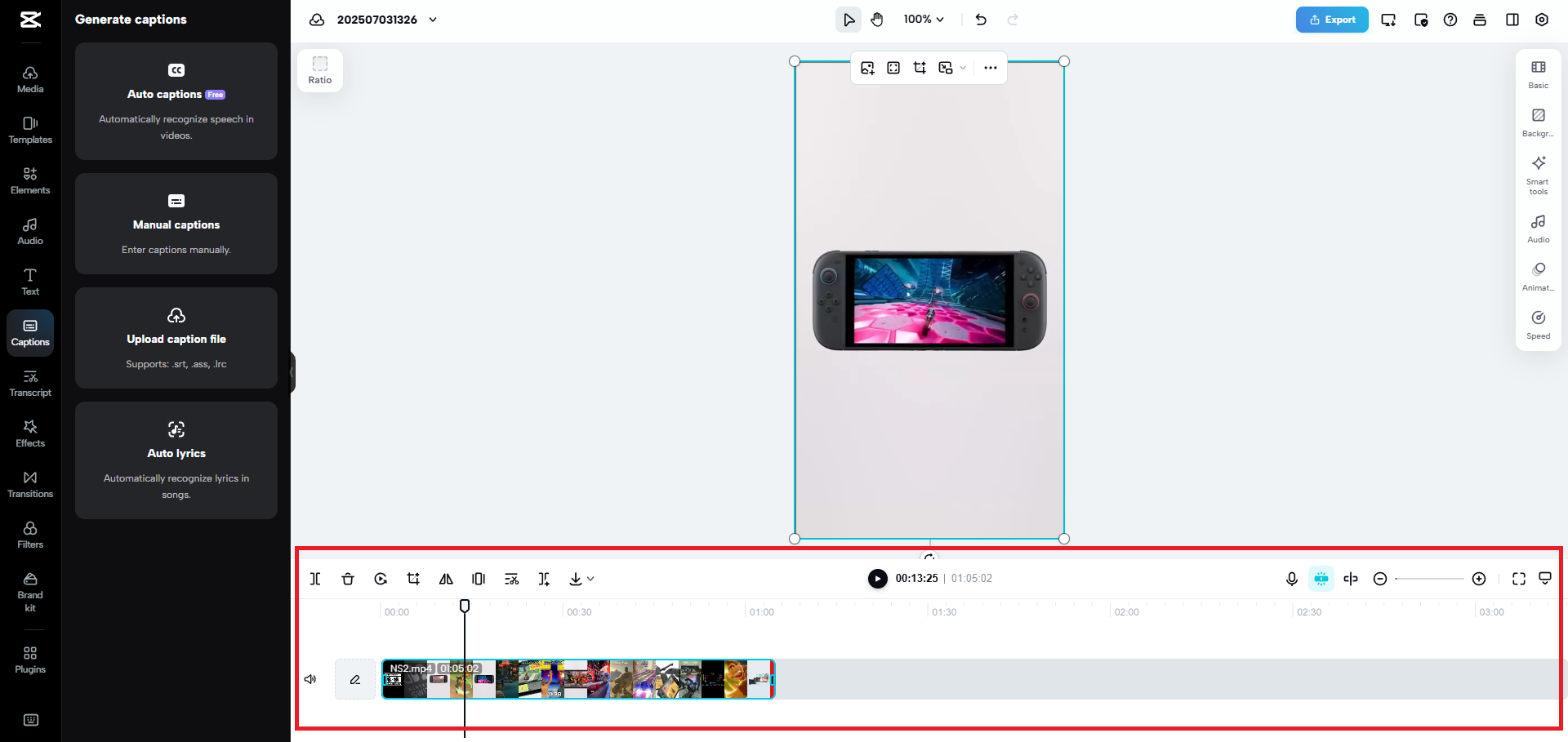Zoom in the timeline using the plus on the slider
Image resolution: width=1568 pixels, height=742 pixels.
tap(1479, 579)
